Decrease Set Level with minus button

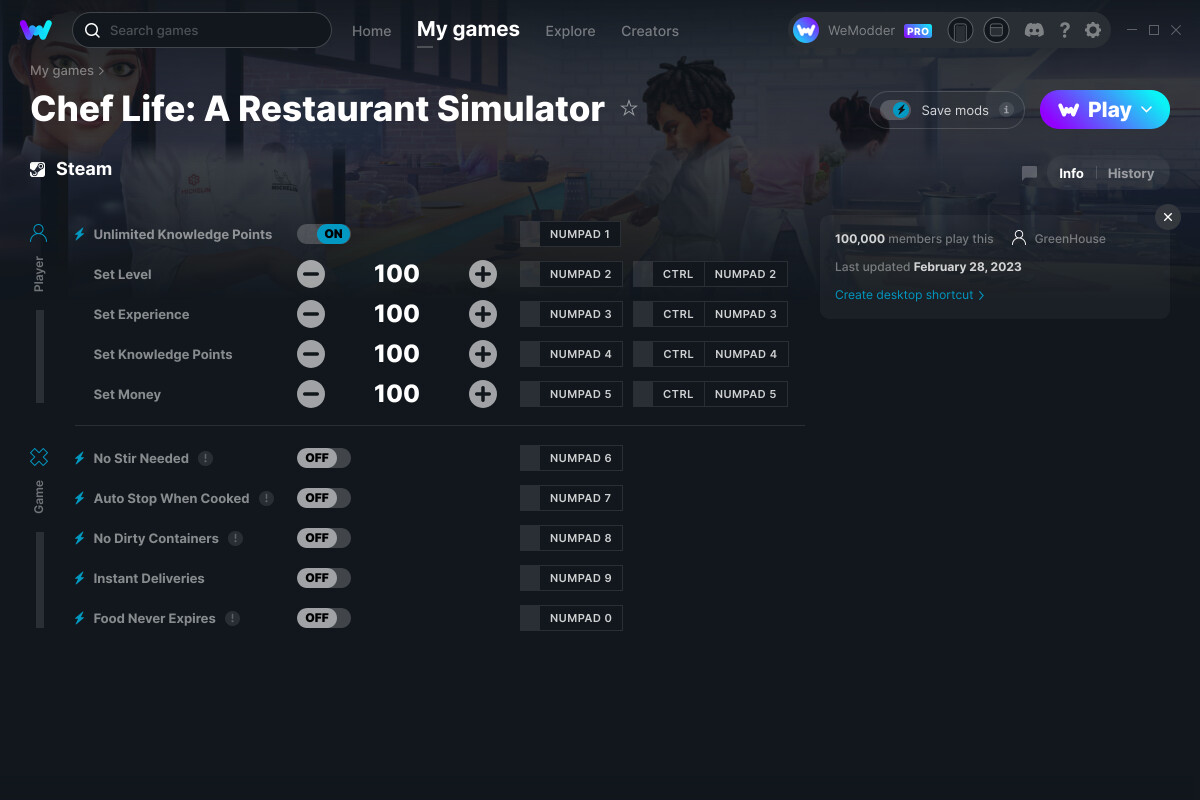coord(311,274)
